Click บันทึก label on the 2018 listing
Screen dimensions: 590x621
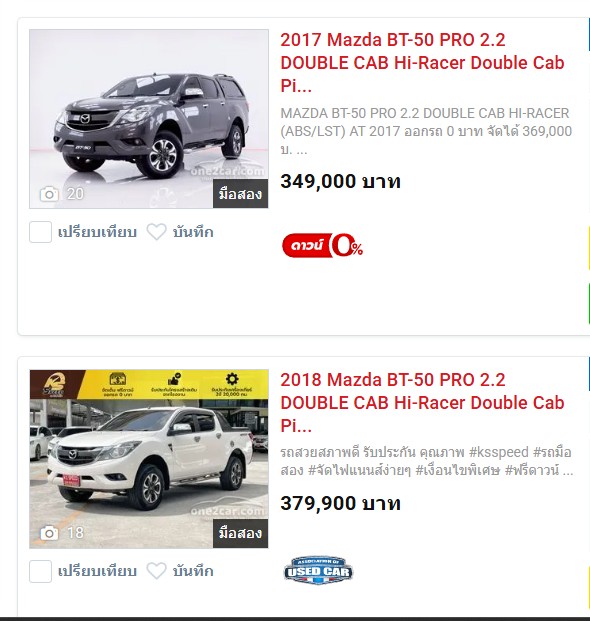point(193,571)
